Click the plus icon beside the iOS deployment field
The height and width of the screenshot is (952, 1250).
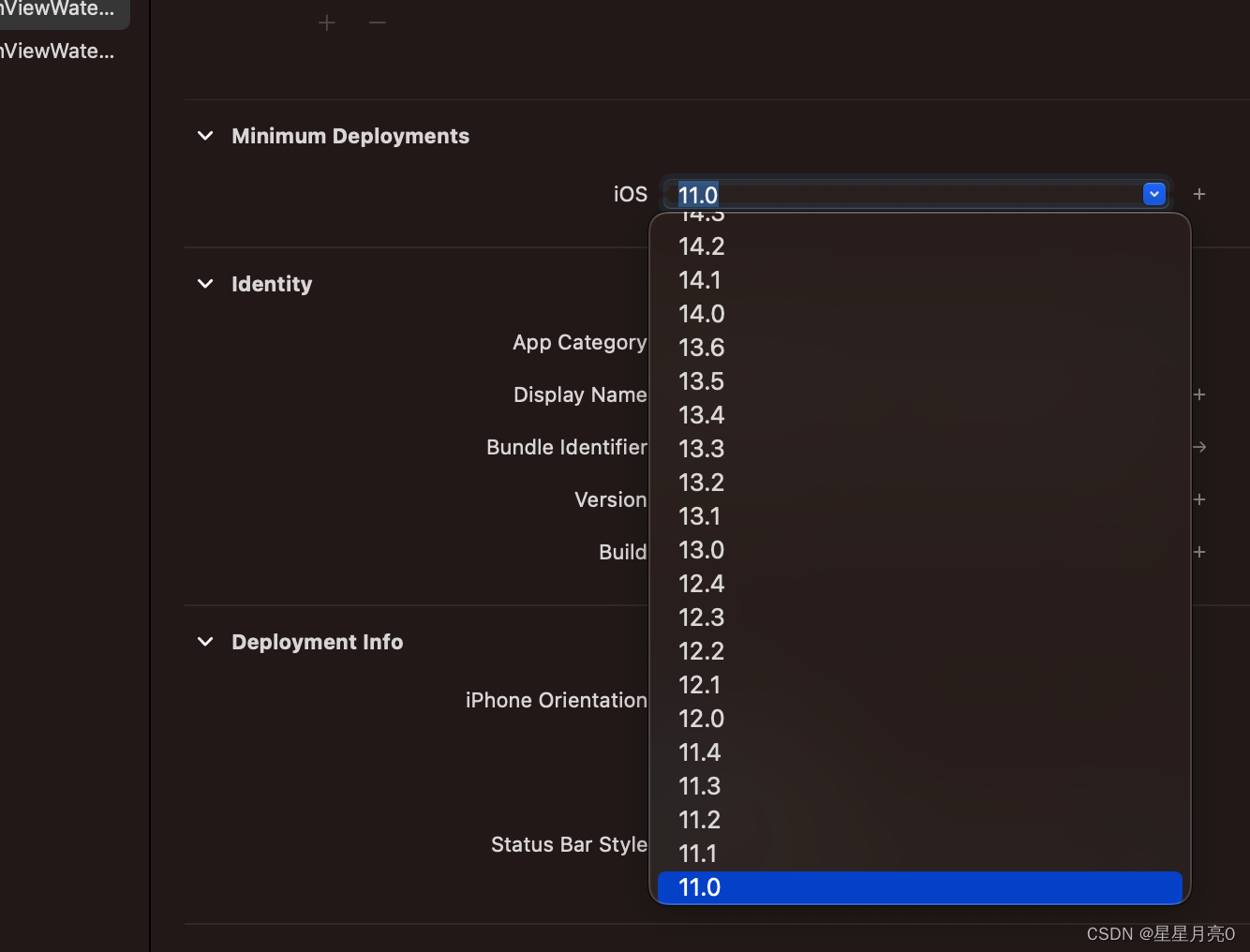coord(1199,194)
